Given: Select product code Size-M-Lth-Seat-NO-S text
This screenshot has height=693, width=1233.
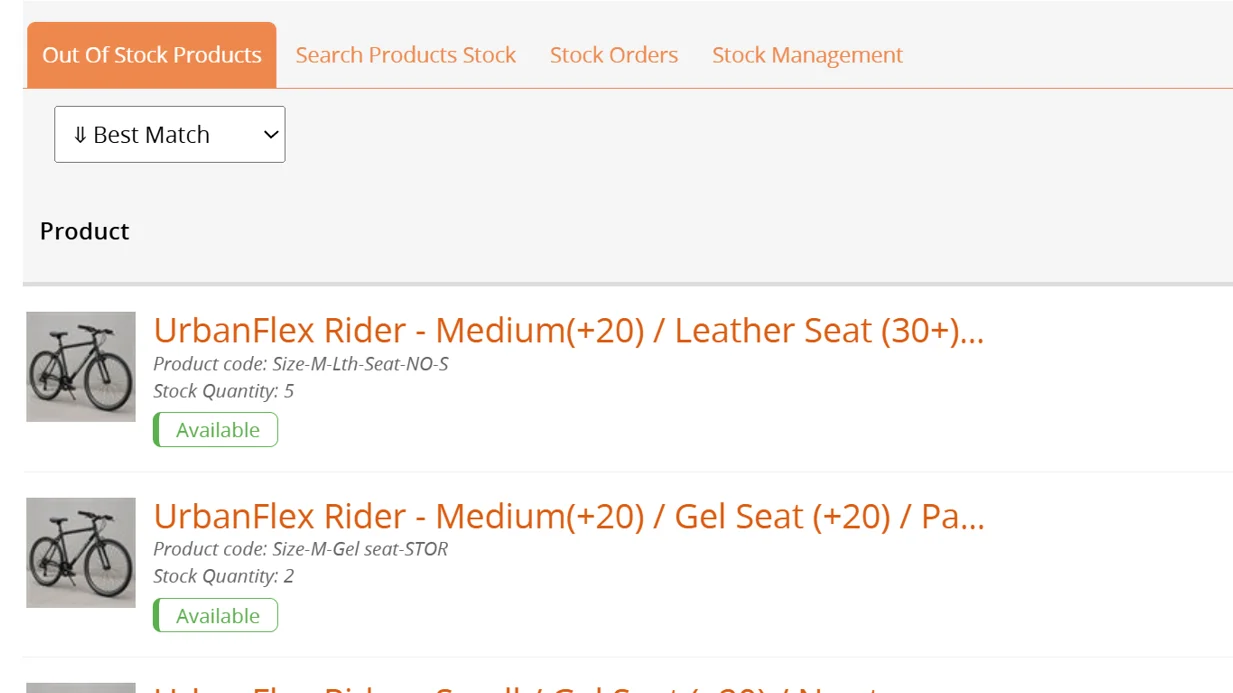Looking at the screenshot, I should 300,364.
